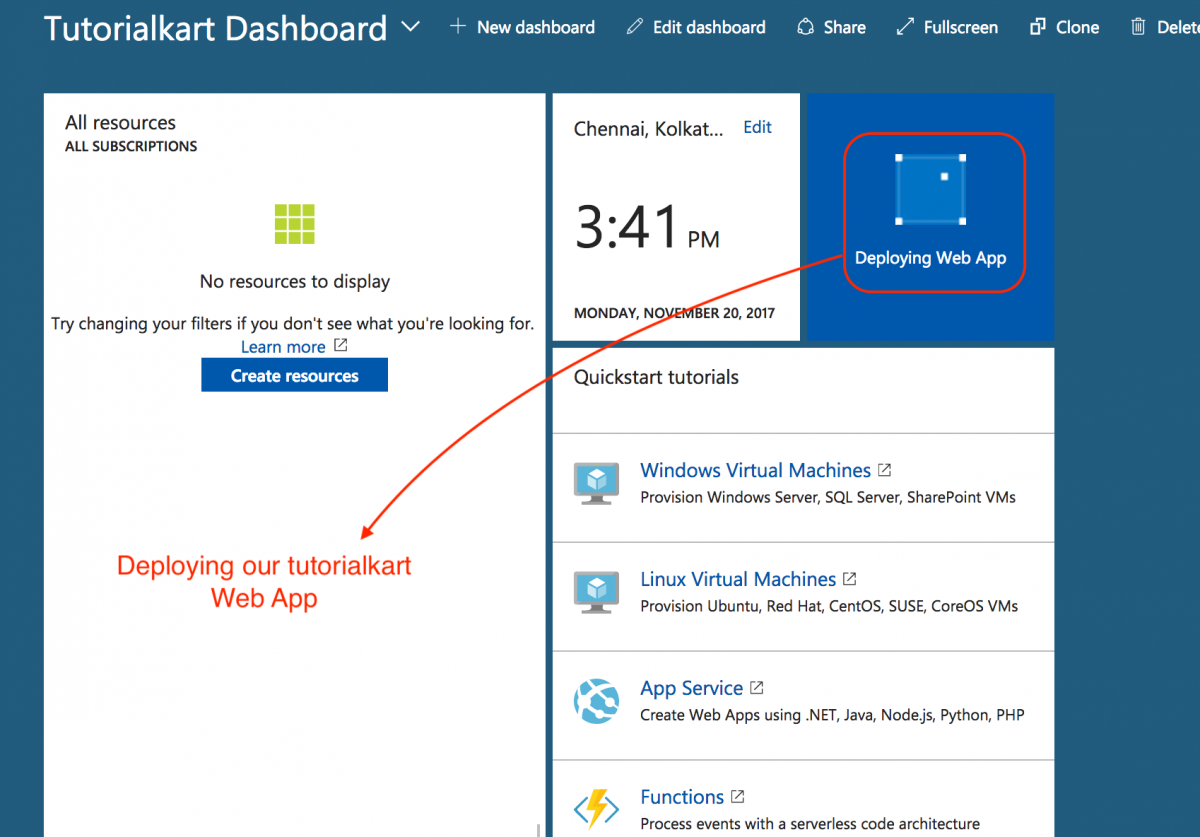Create a New dashboard

(522, 27)
